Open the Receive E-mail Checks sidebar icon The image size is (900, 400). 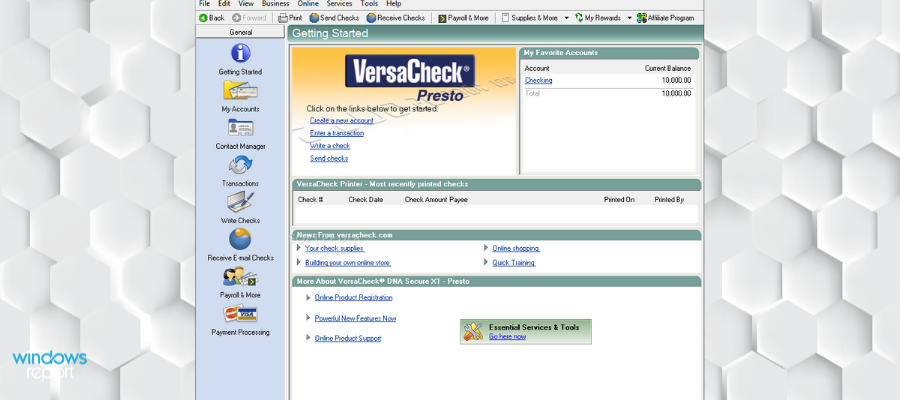pyautogui.click(x=240, y=239)
